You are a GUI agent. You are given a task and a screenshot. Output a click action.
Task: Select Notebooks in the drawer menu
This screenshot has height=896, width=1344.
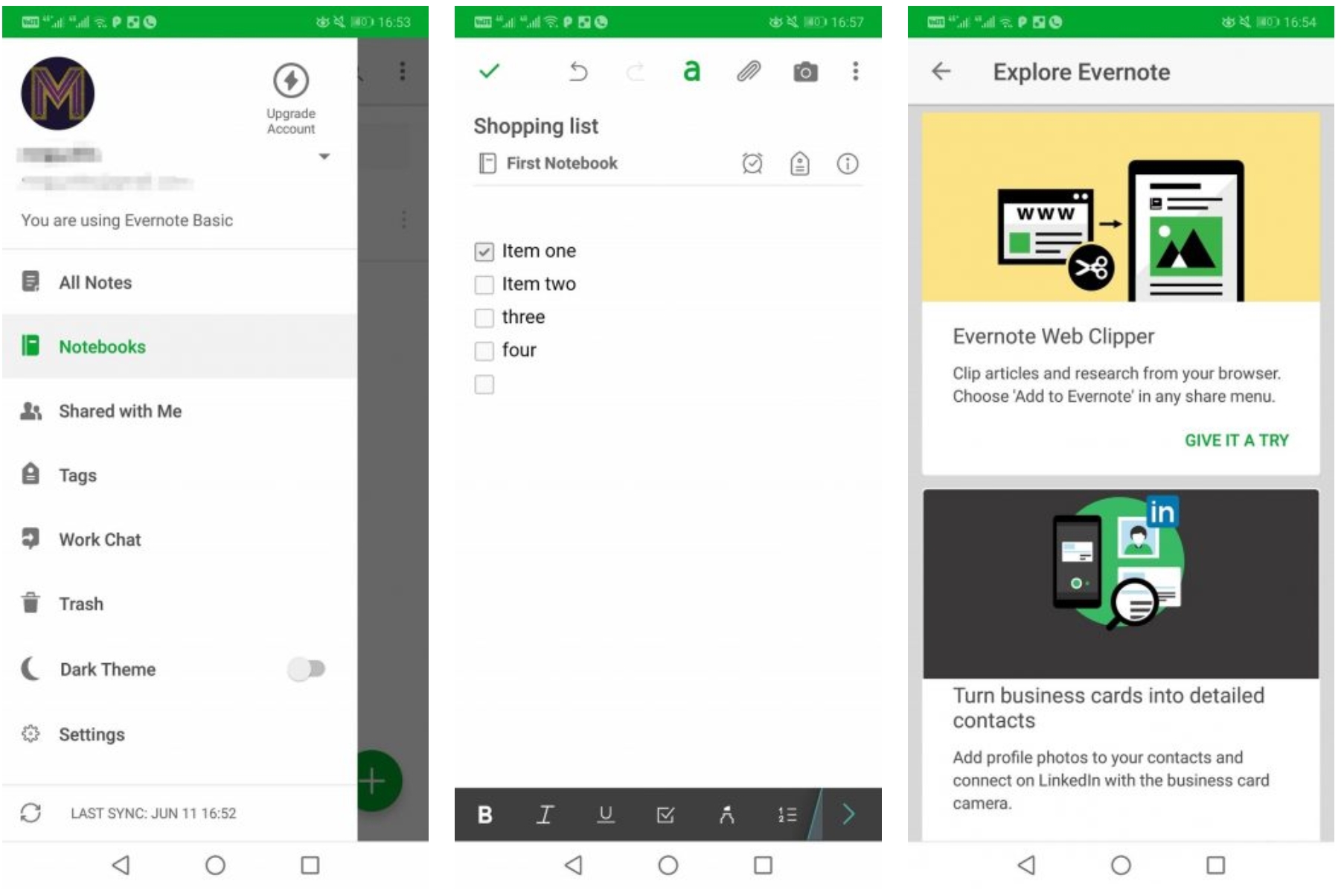[x=179, y=346]
